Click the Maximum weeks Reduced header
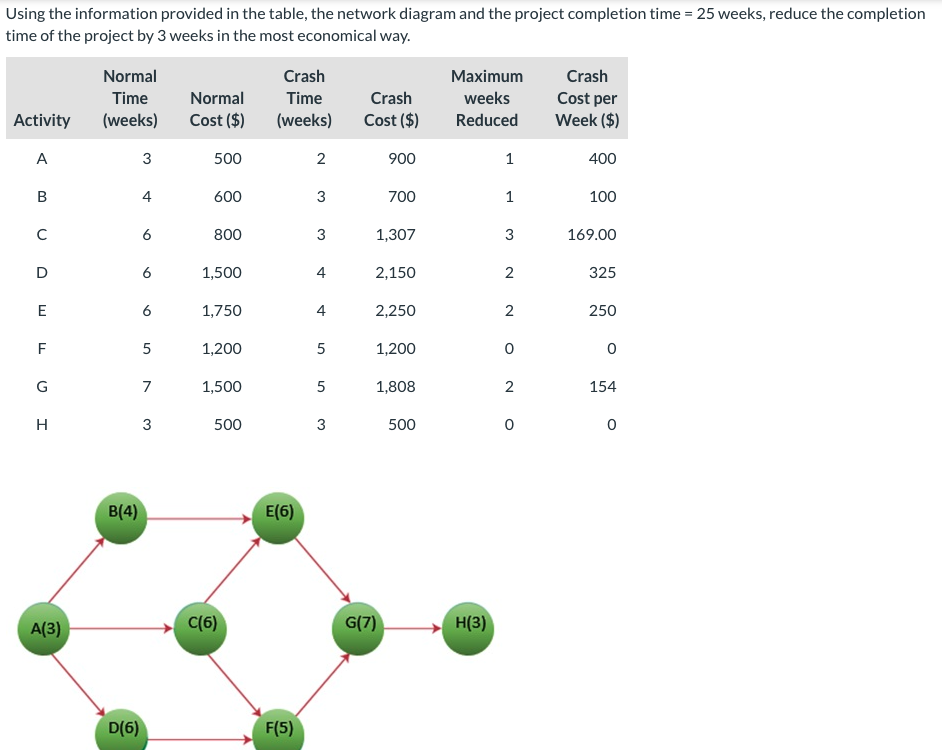The height and width of the screenshot is (750, 942). (487, 98)
